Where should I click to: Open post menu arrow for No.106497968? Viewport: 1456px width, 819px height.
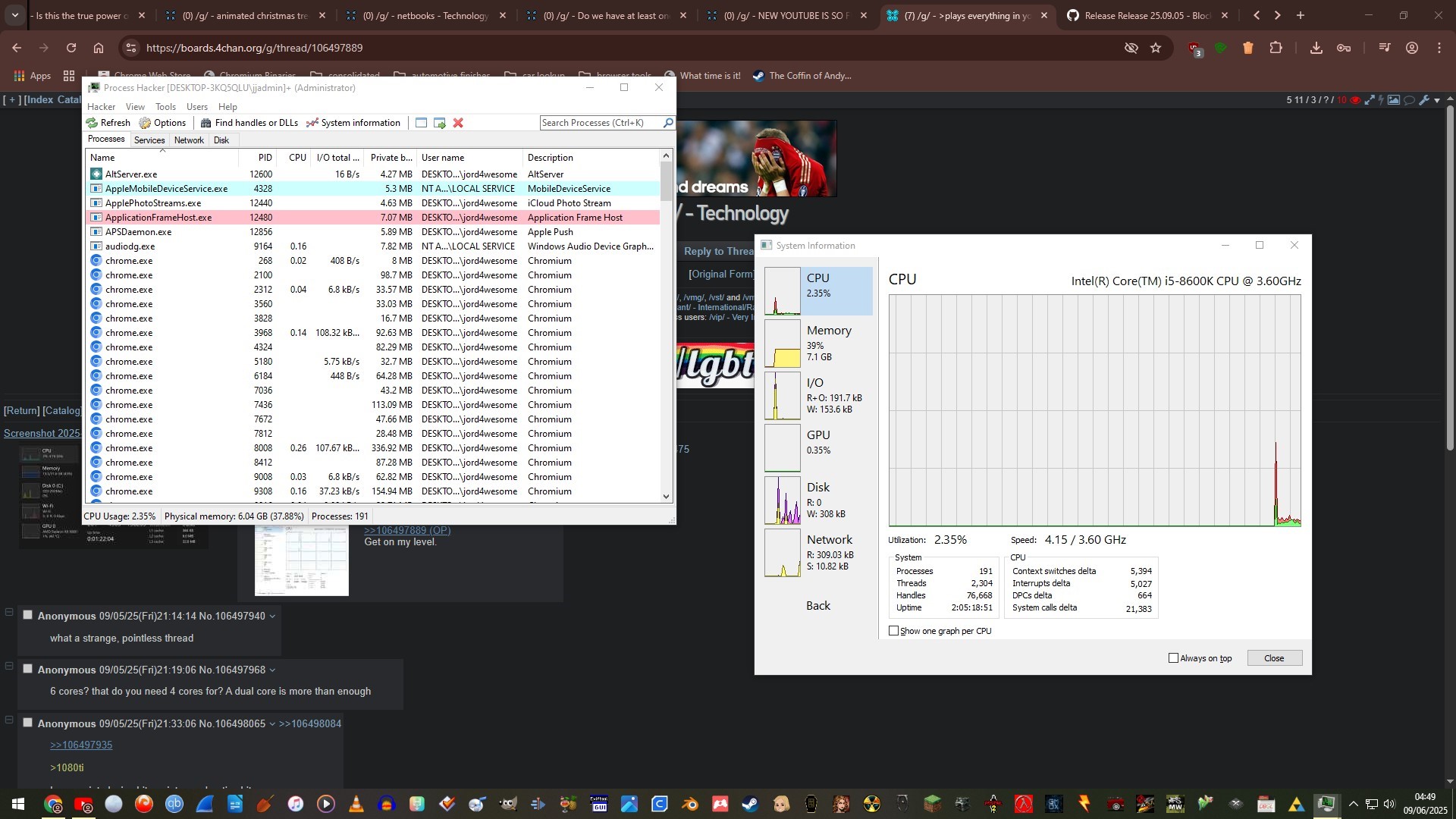(272, 670)
